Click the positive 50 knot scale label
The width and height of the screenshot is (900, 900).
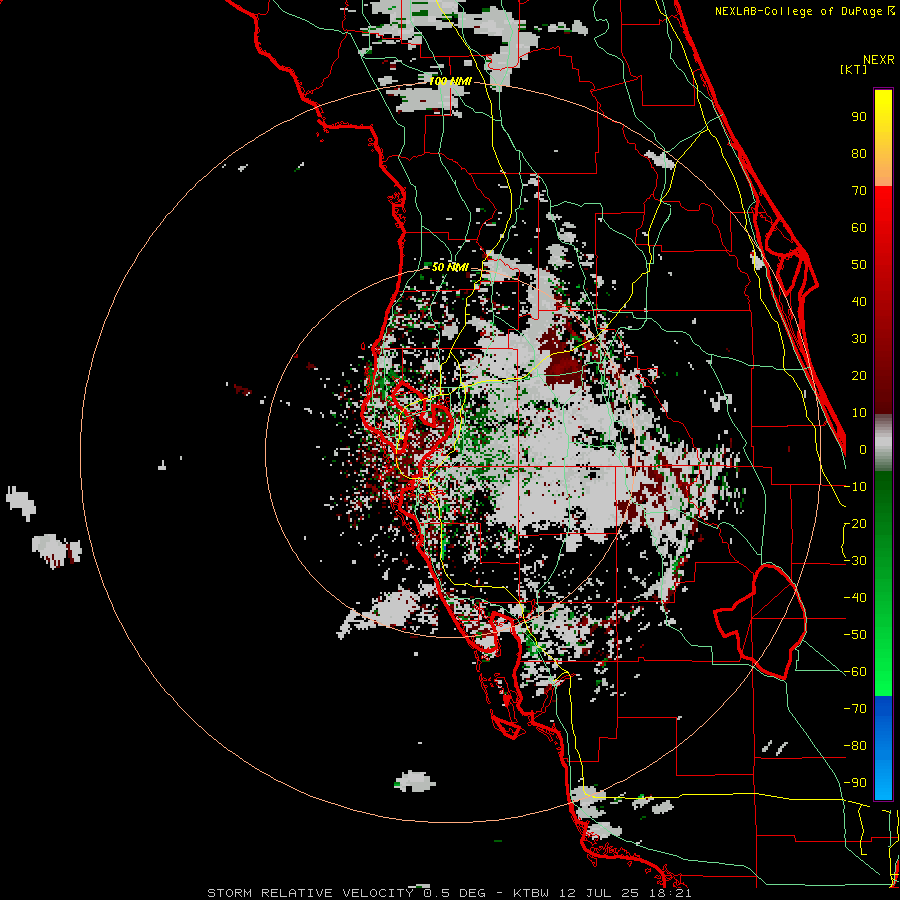point(859,265)
